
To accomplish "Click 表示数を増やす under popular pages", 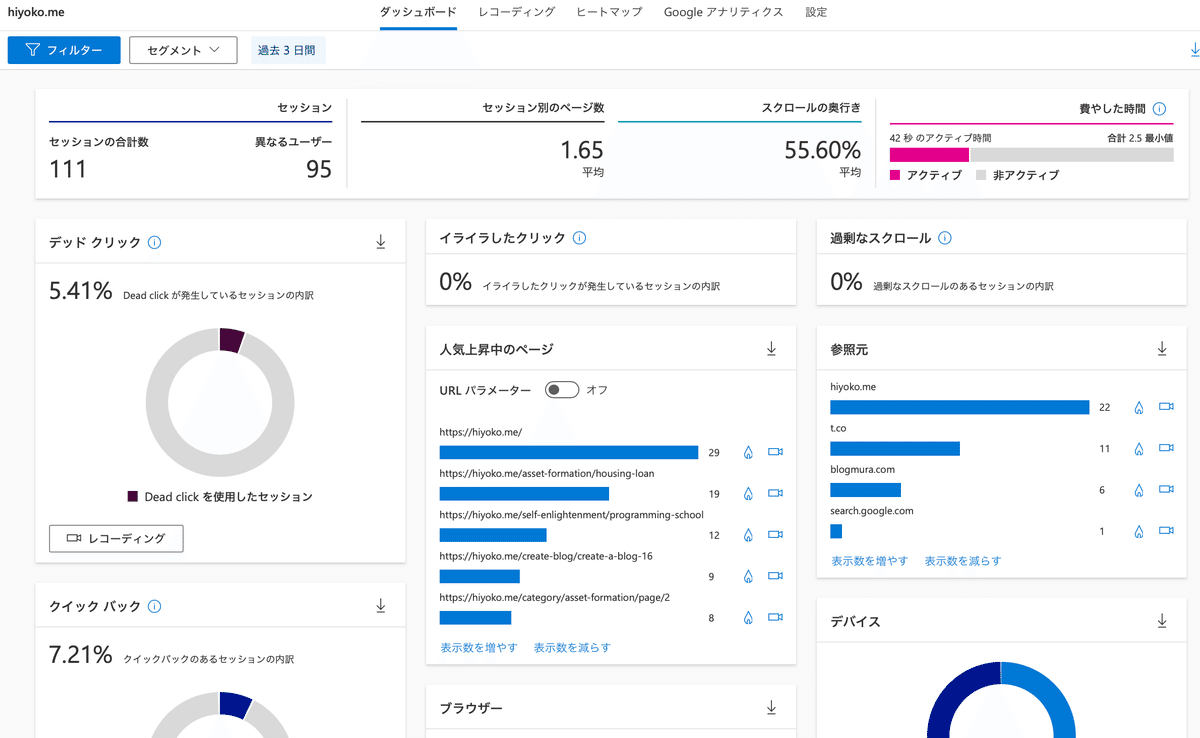I will click(x=479, y=648).
